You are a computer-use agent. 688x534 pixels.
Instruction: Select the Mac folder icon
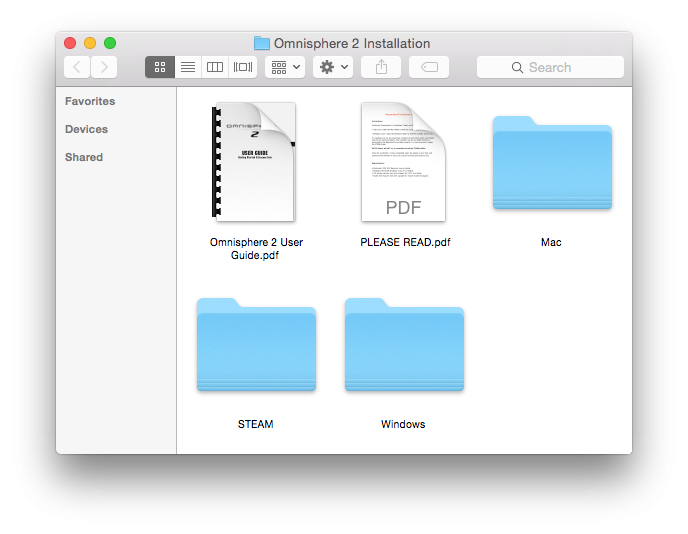[x=552, y=163]
